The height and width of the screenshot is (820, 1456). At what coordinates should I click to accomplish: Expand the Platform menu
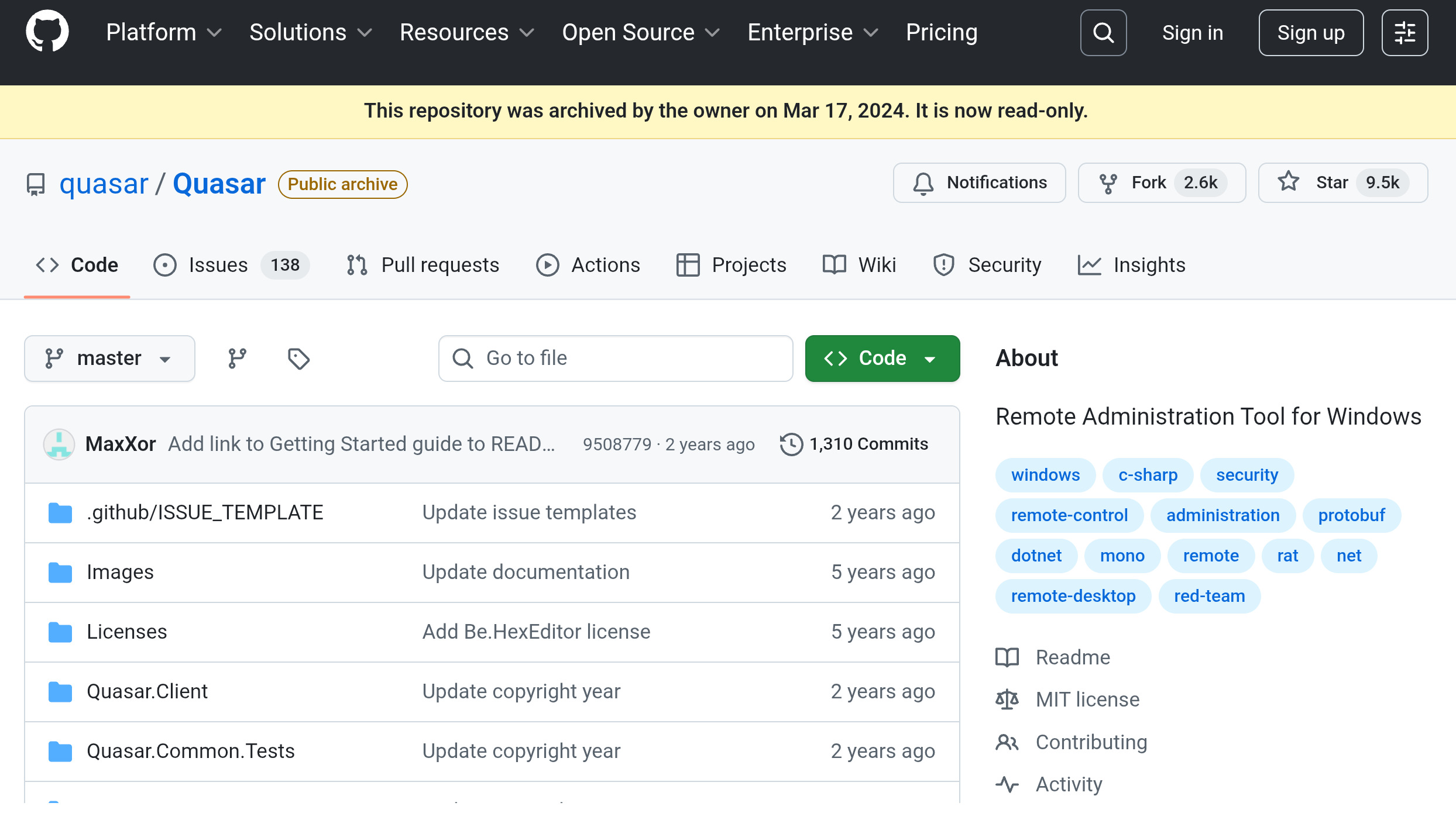tap(163, 33)
